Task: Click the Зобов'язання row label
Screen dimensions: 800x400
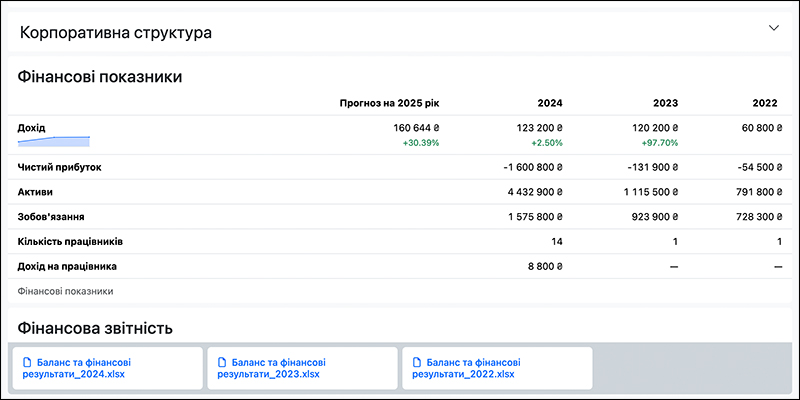Action: click(x=50, y=217)
